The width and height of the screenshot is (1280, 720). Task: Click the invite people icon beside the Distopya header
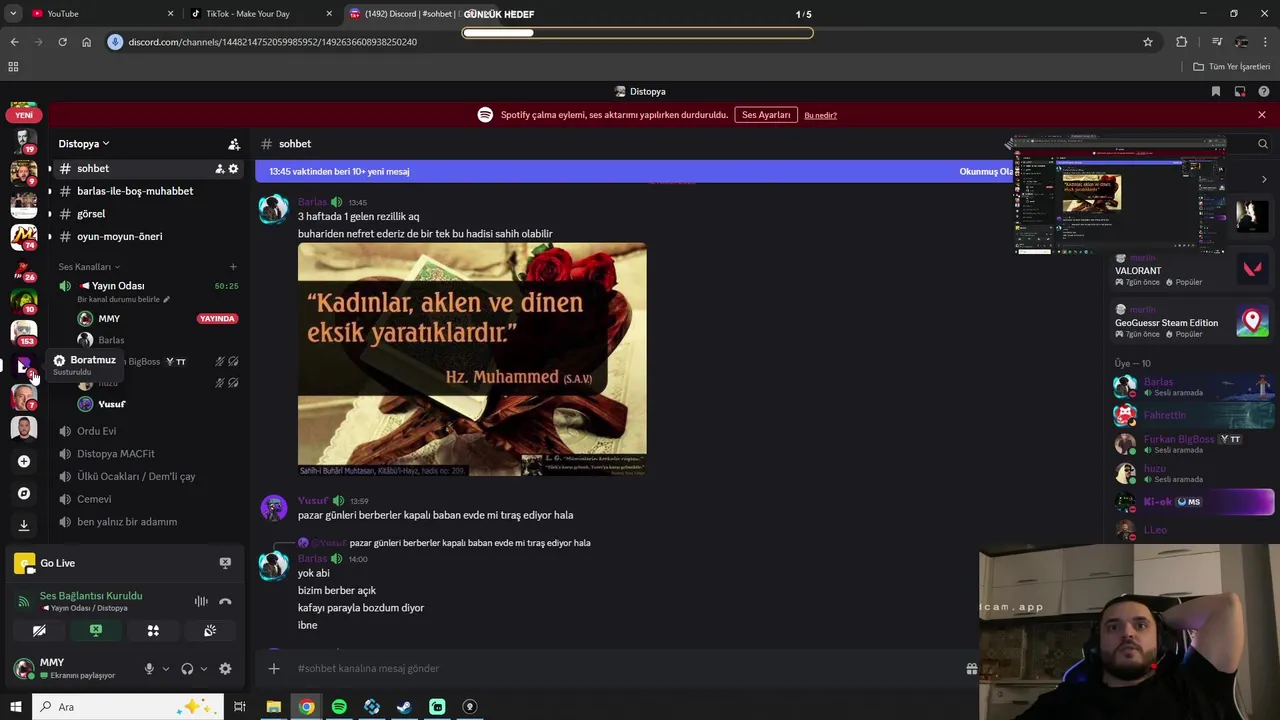click(234, 144)
